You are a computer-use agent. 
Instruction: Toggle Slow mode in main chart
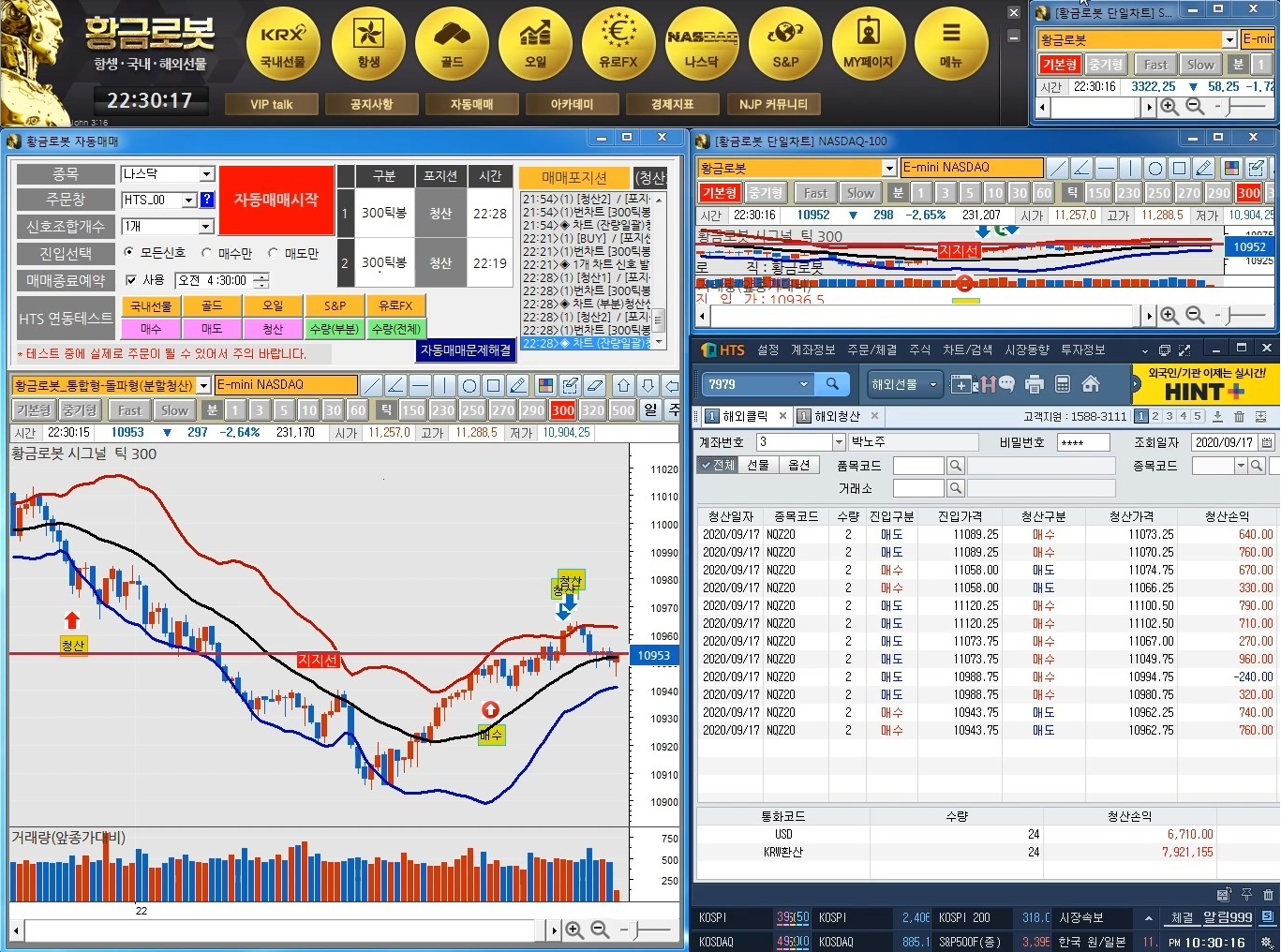pyautogui.click(x=174, y=410)
